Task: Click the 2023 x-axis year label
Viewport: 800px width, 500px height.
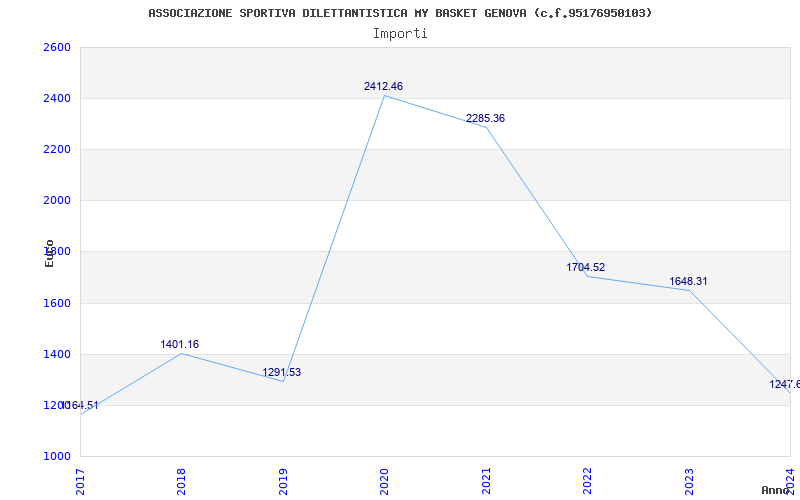Action: click(689, 482)
